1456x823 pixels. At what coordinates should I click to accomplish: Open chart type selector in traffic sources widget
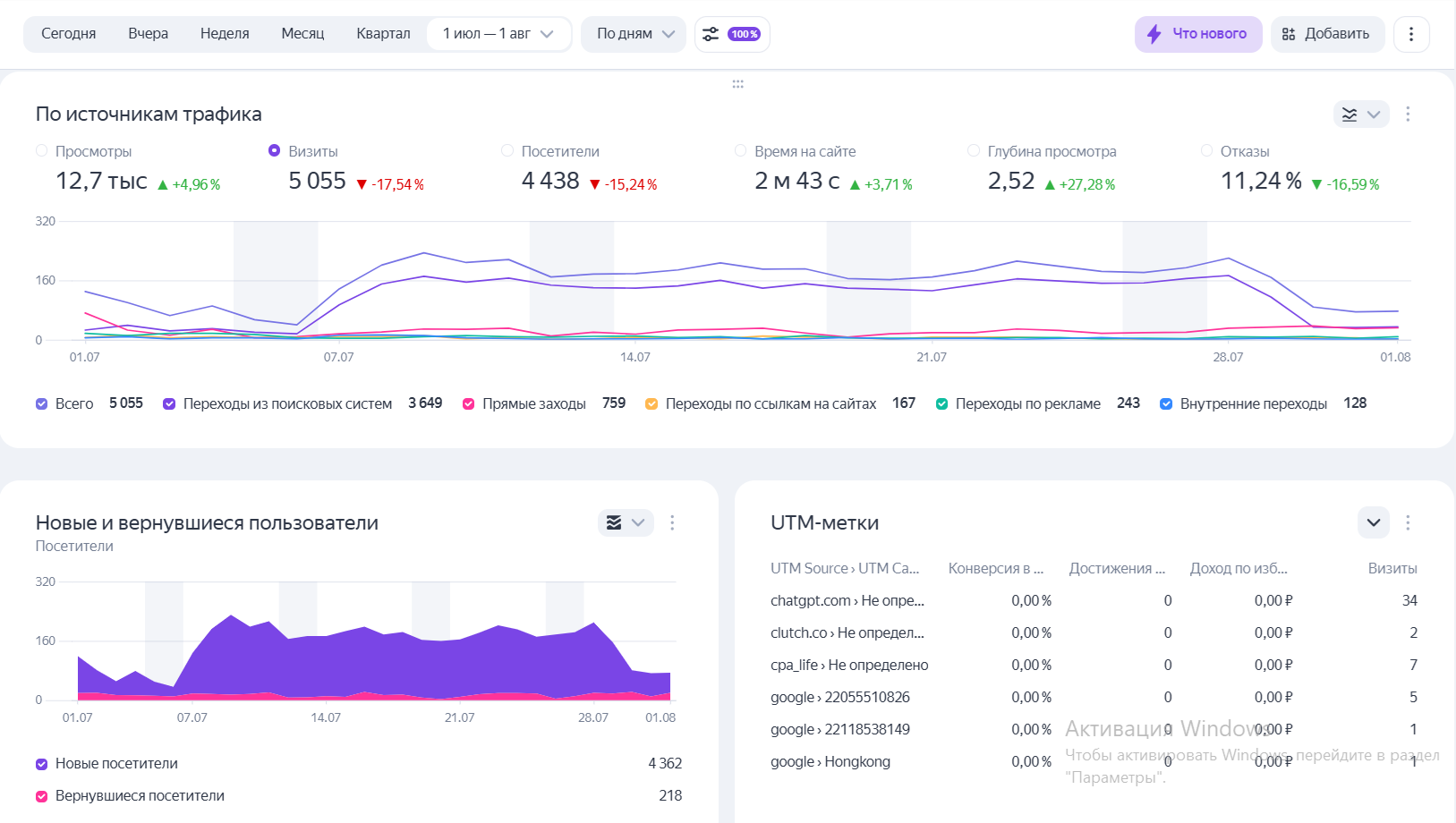pyautogui.click(x=1360, y=115)
